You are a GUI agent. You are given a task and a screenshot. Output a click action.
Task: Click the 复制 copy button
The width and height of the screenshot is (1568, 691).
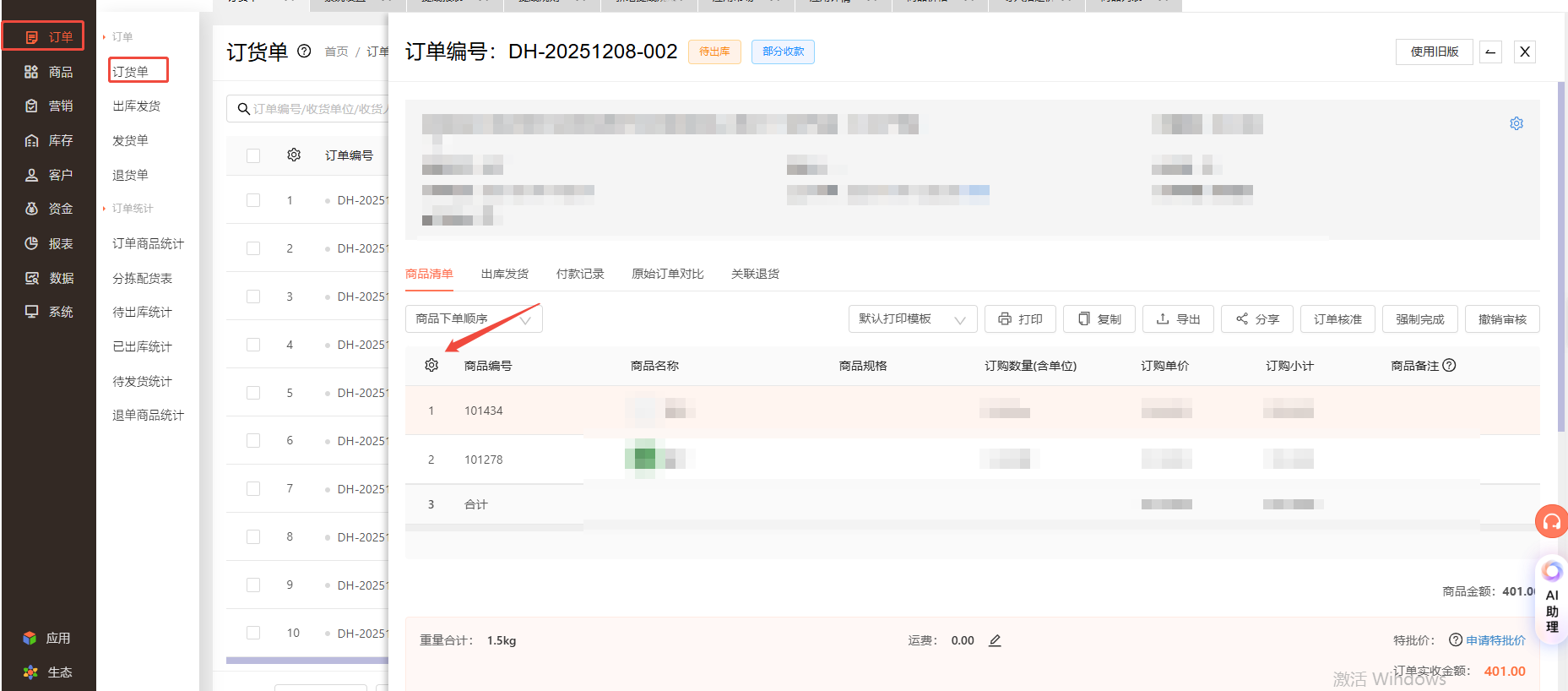click(1099, 319)
